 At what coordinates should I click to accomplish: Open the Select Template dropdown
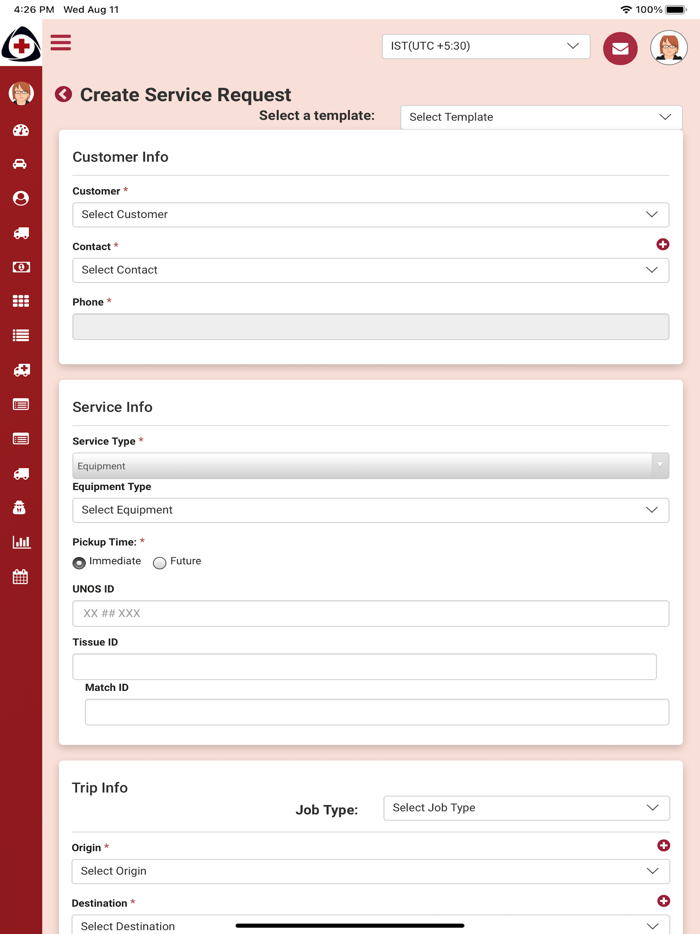542,117
